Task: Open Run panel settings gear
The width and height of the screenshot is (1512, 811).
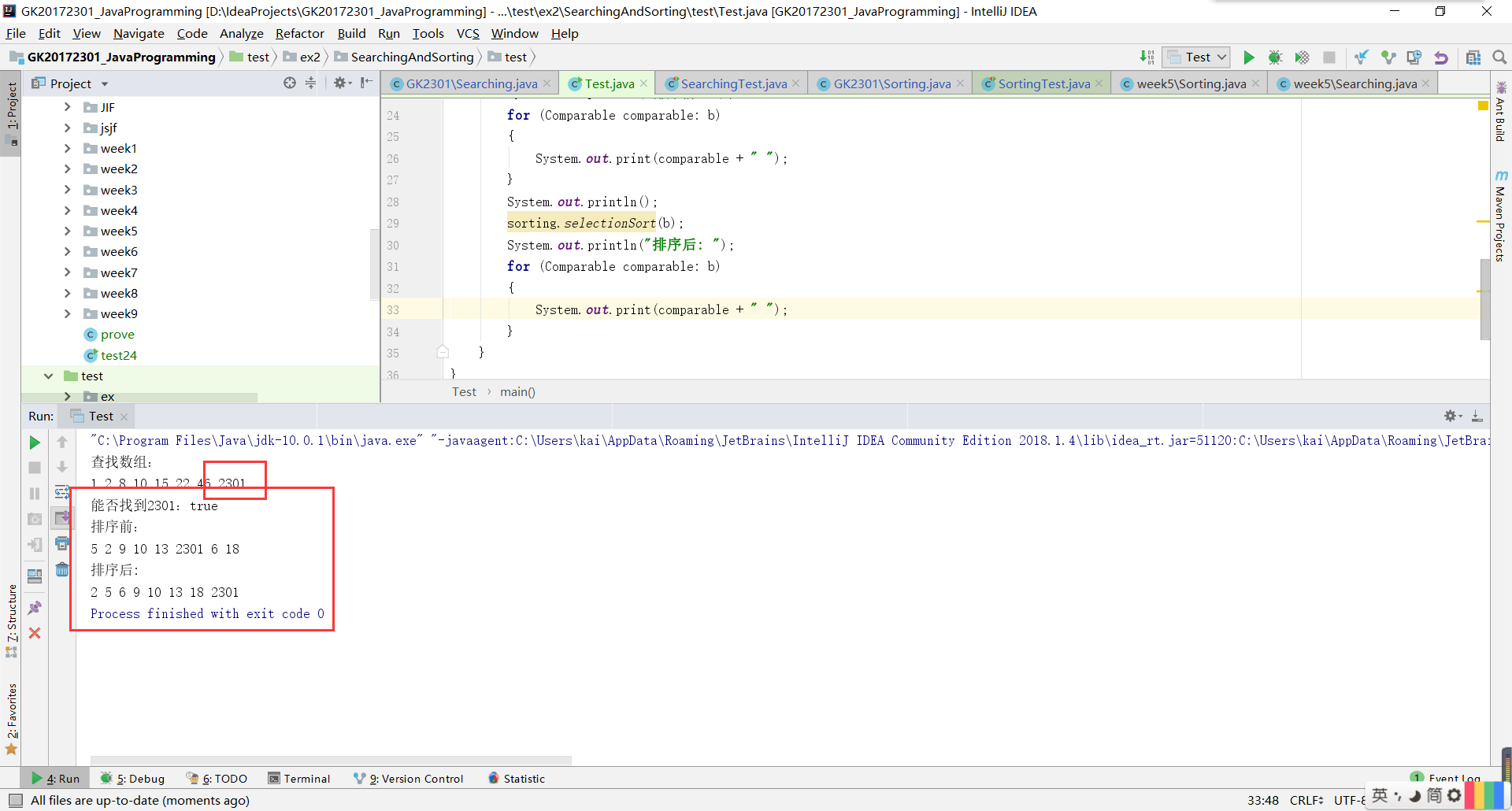Action: tap(1453, 416)
